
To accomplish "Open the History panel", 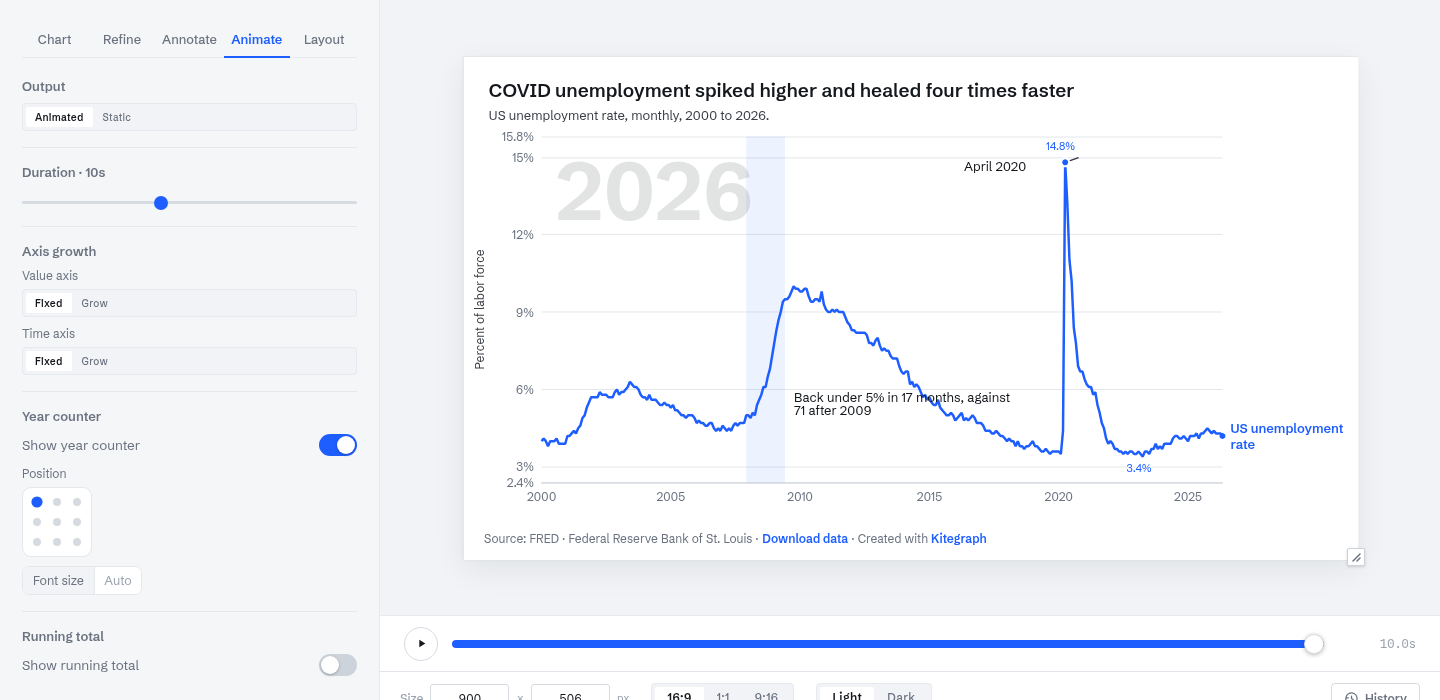I will click(1375, 692).
